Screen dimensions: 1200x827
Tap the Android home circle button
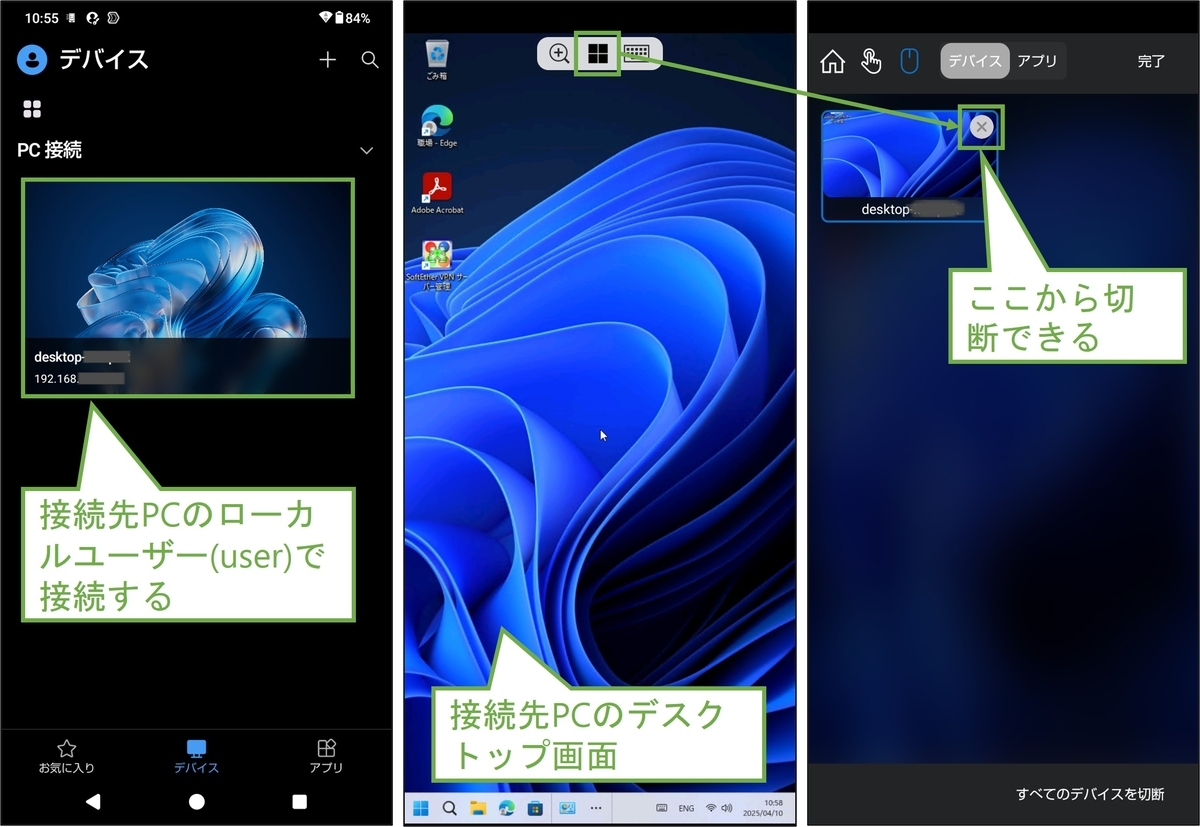tap(197, 801)
